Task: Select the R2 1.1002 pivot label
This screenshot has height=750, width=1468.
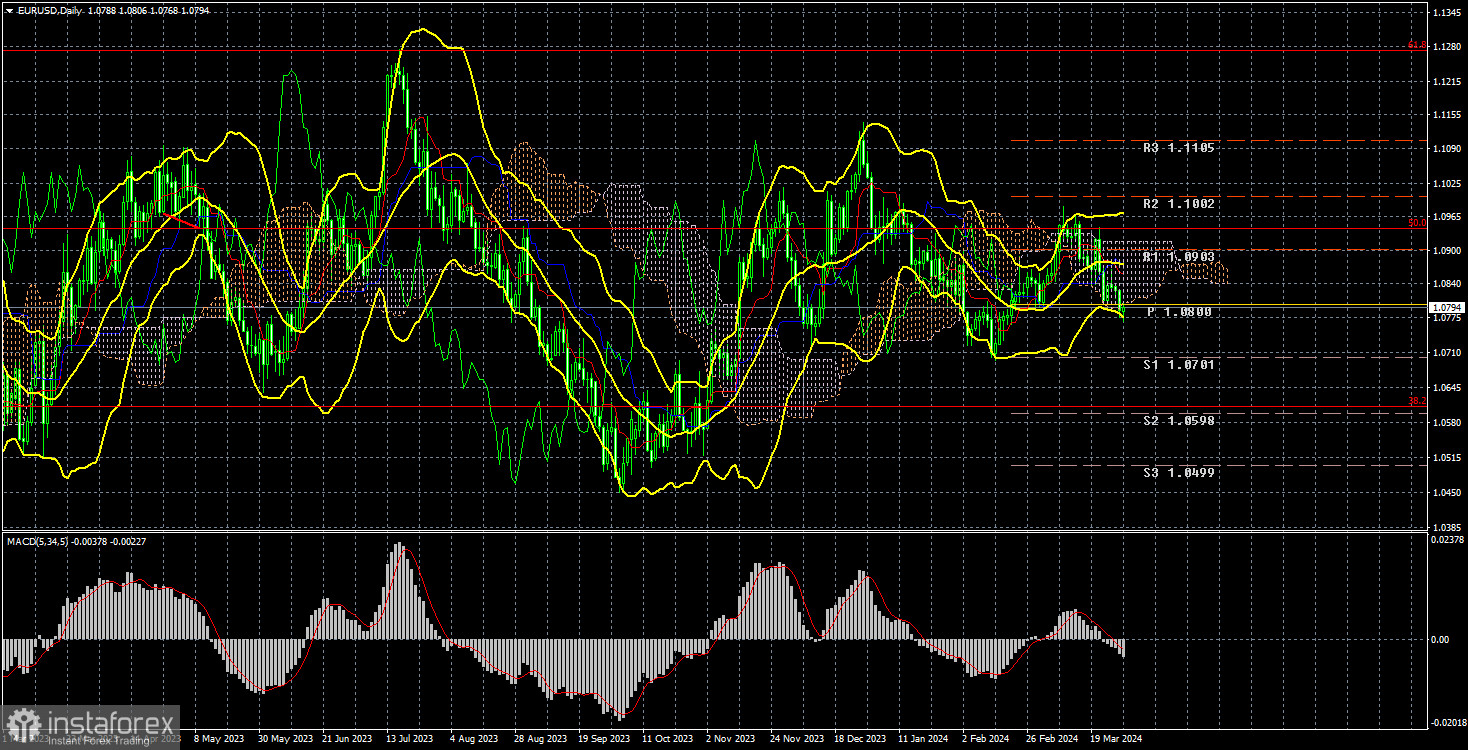Action: pos(1179,204)
